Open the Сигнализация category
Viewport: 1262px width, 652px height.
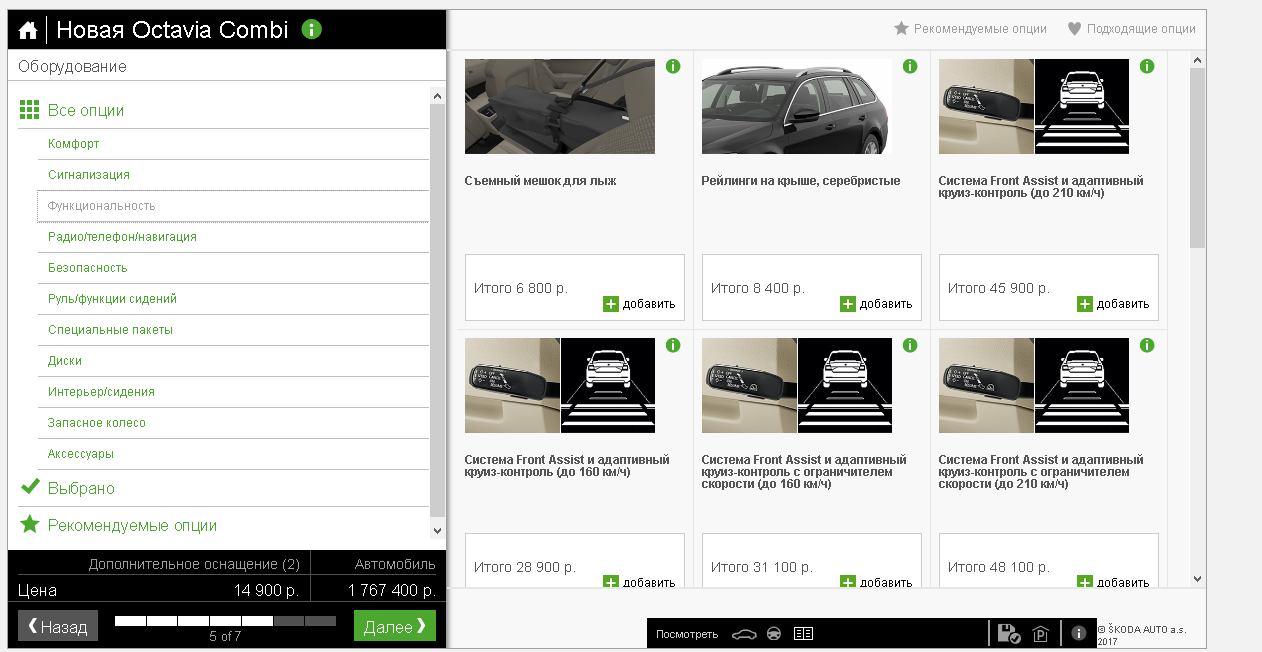click(x=233, y=175)
